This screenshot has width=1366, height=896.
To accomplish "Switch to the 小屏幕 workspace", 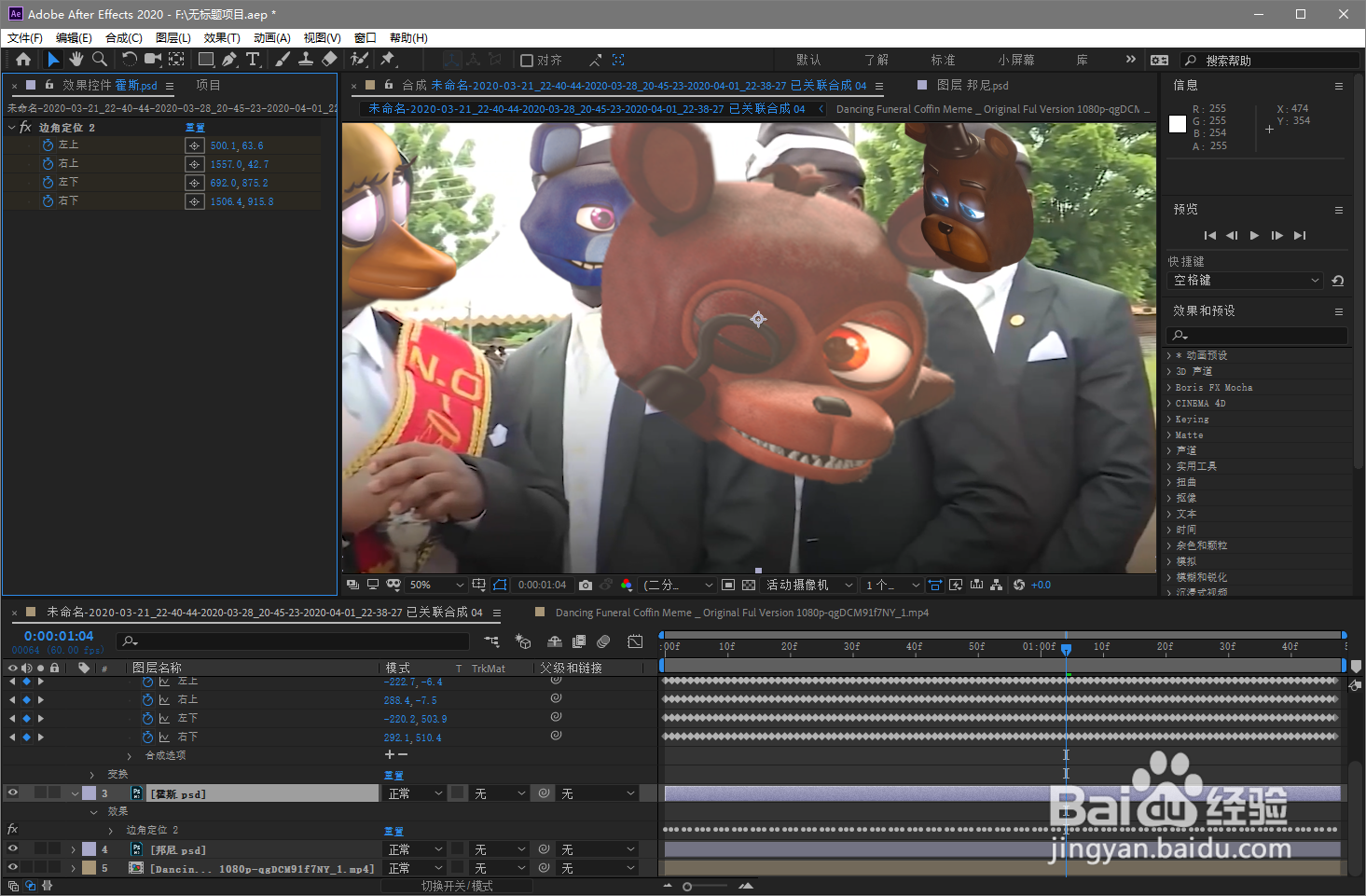I will click(1016, 60).
